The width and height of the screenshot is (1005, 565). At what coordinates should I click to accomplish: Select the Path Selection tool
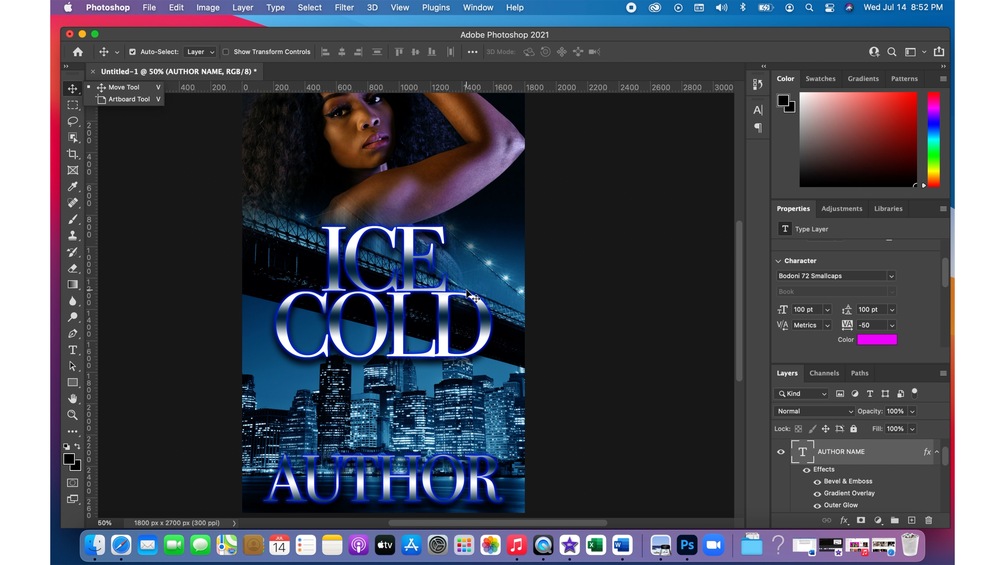[x=72, y=366]
